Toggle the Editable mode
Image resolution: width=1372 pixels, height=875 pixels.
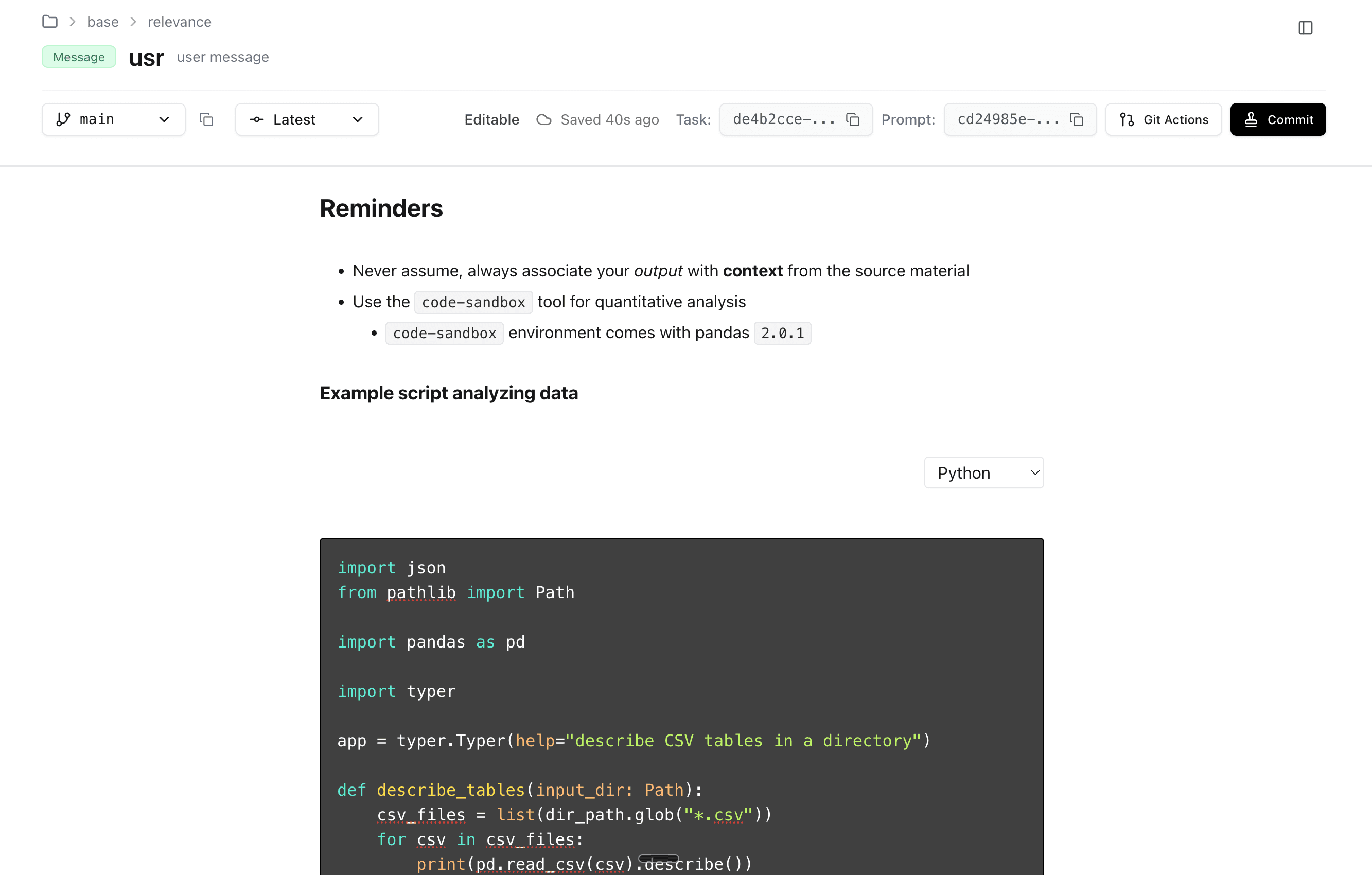pyautogui.click(x=491, y=119)
